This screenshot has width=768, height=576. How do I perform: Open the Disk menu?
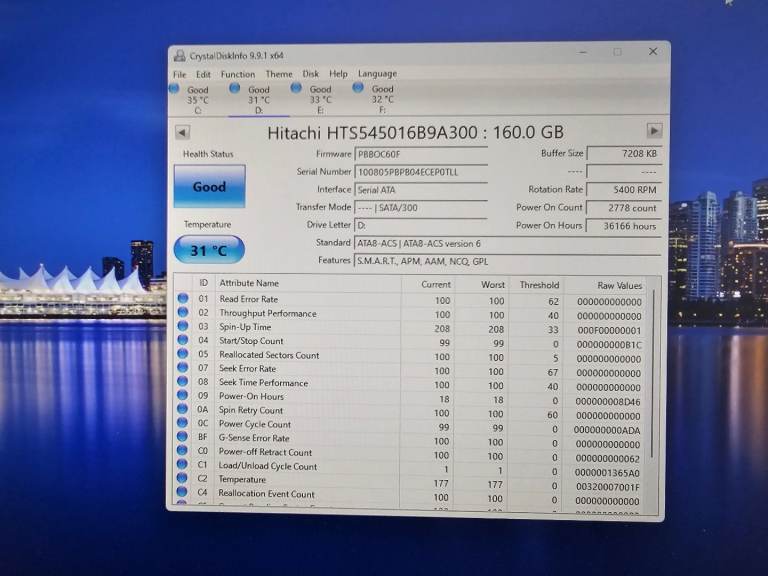[311, 74]
